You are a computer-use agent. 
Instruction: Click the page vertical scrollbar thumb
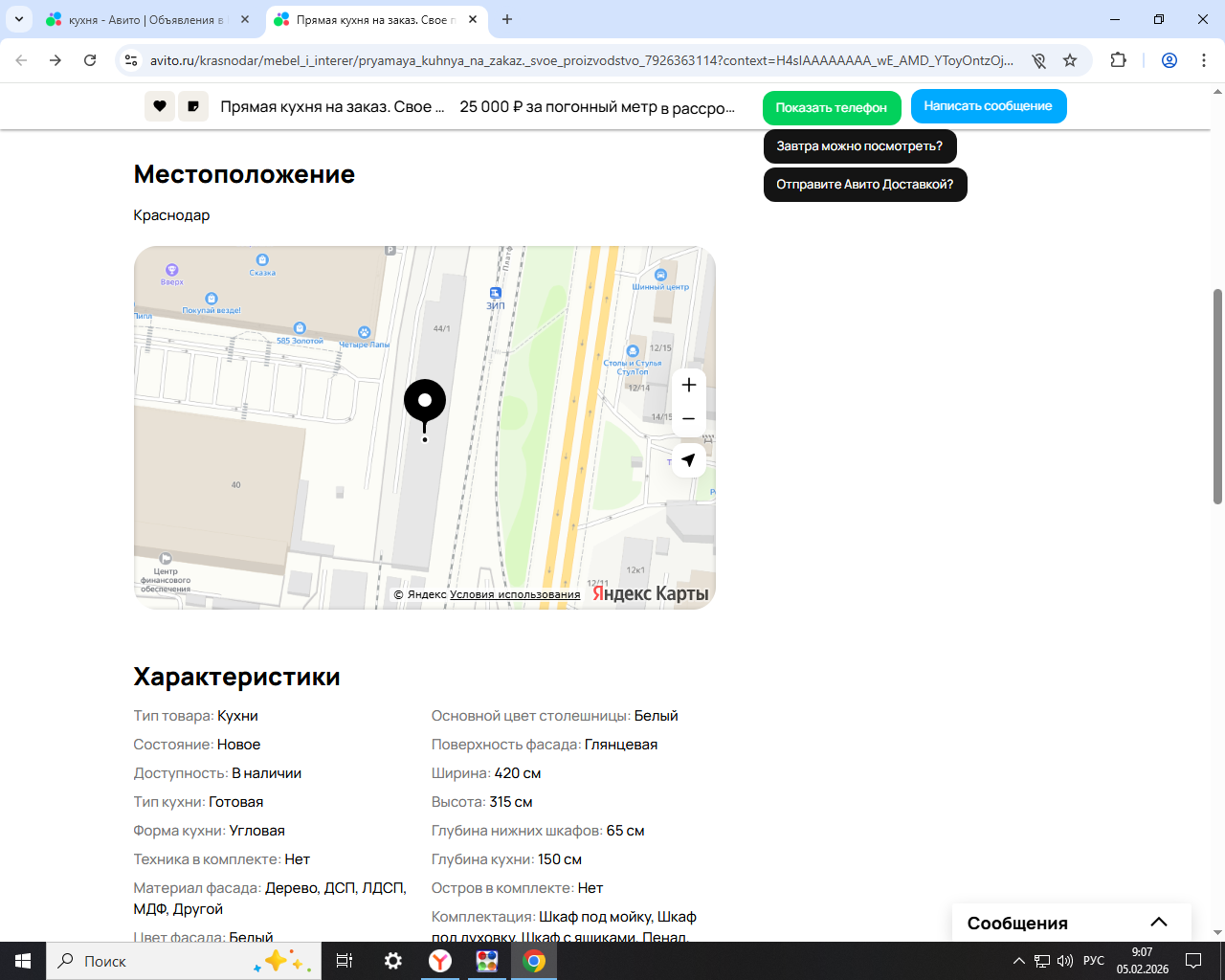(1217, 395)
